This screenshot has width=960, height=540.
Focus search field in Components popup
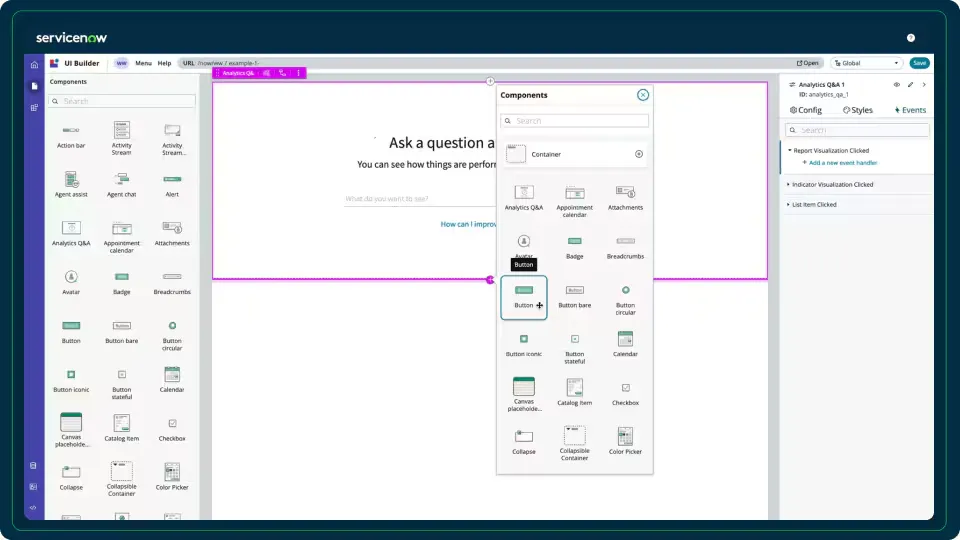point(574,121)
